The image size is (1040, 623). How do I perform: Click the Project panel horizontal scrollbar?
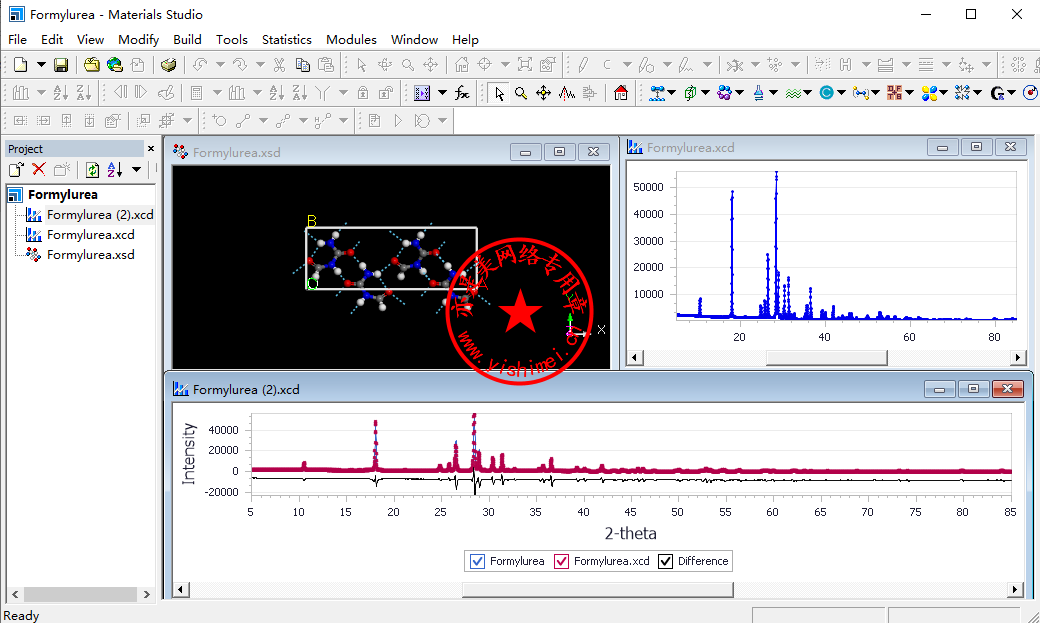tap(81, 594)
